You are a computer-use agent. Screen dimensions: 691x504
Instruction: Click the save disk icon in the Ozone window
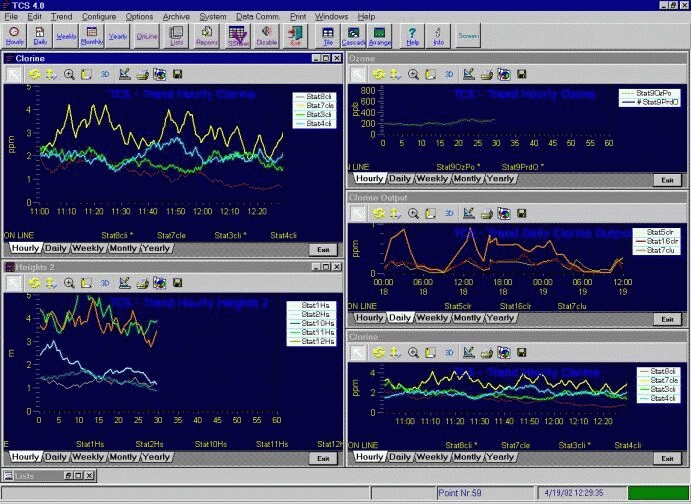pos(522,74)
